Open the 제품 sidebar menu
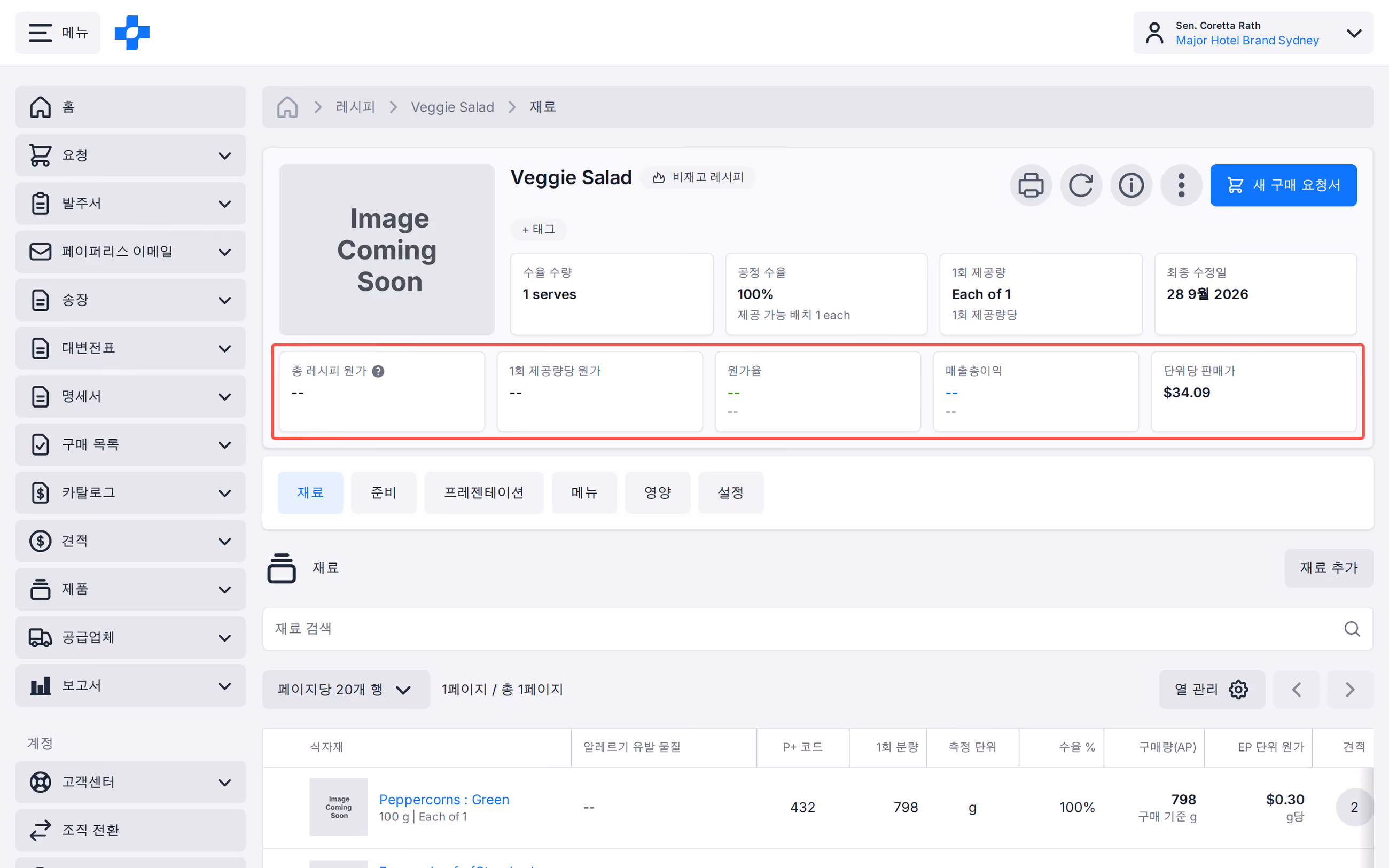 pyautogui.click(x=130, y=589)
